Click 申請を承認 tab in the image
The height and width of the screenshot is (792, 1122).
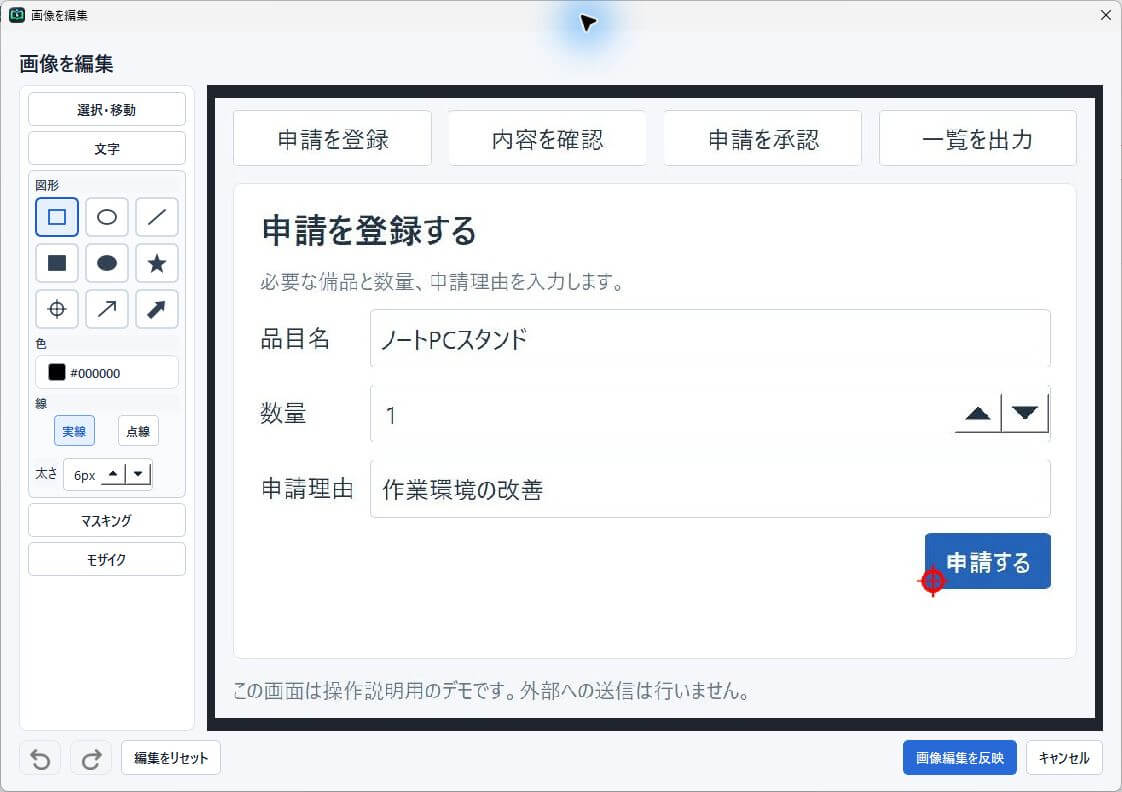pos(763,139)
